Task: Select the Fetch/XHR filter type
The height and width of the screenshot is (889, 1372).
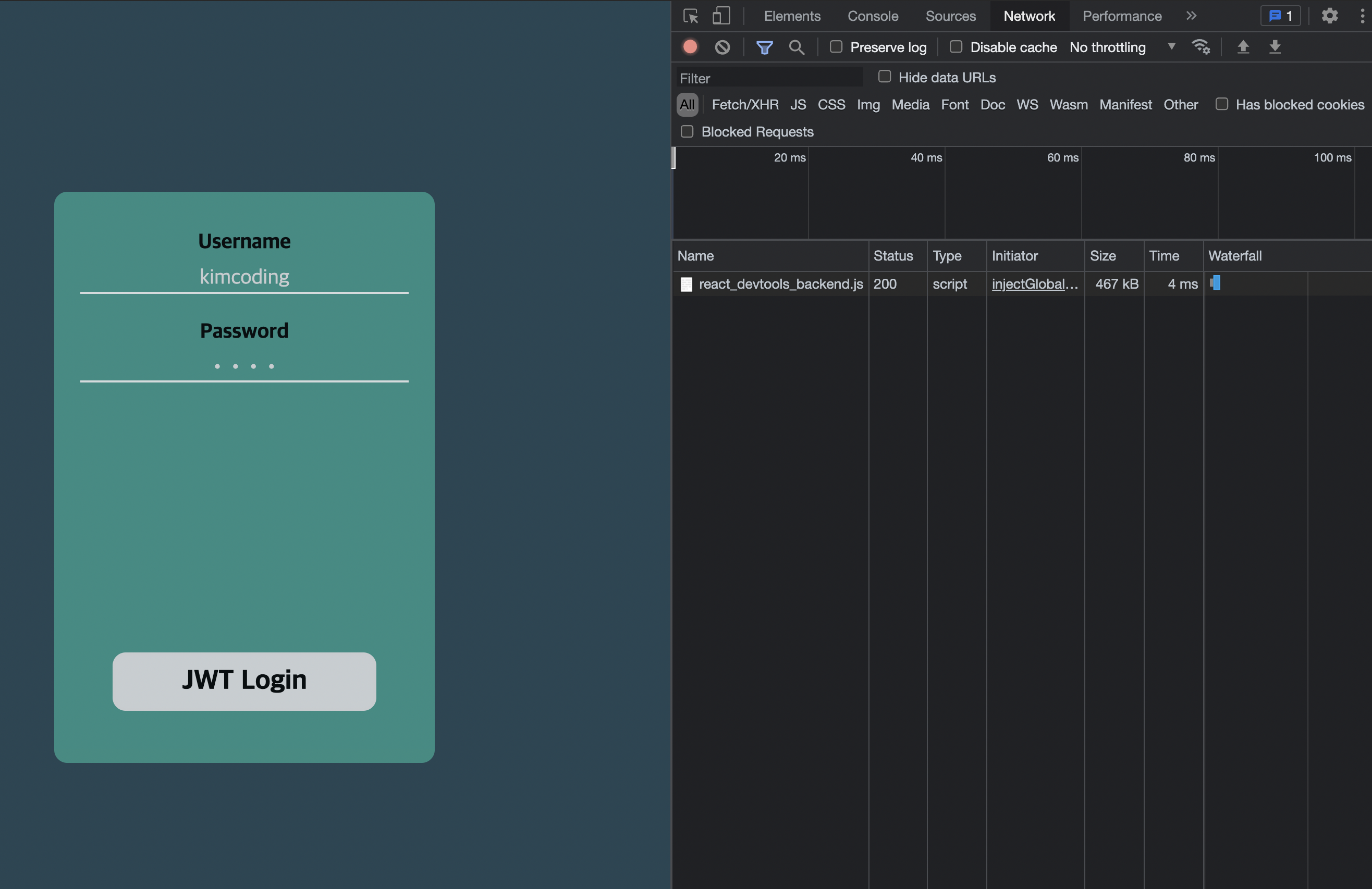Action: click(x=745, y=104)
